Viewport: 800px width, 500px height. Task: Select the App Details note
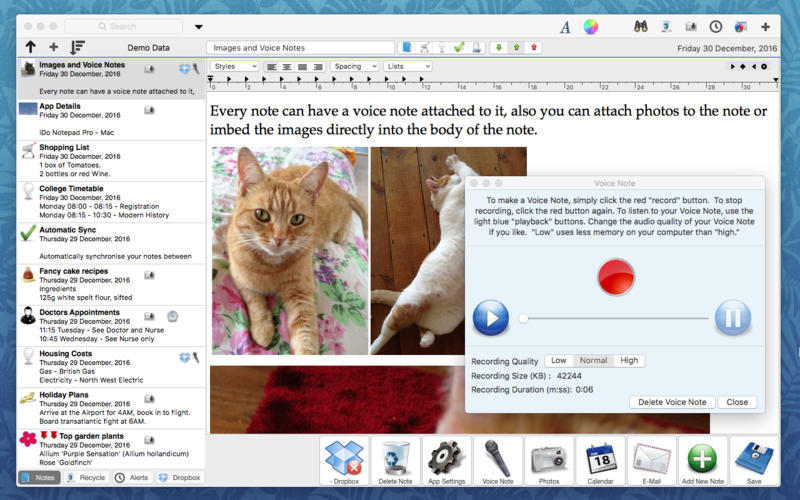coord(111,120)
